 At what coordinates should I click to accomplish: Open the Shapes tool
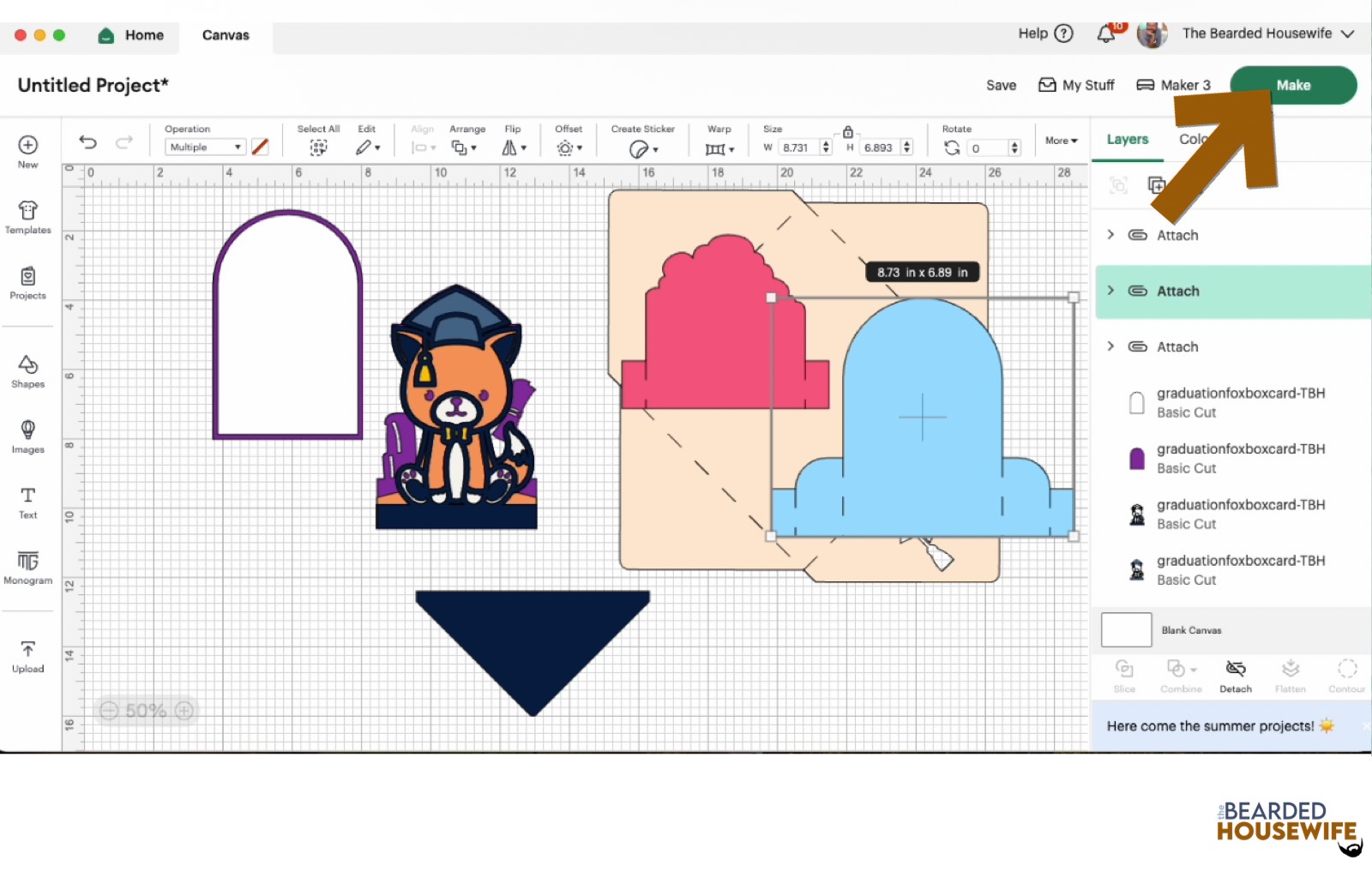[27, 371]
